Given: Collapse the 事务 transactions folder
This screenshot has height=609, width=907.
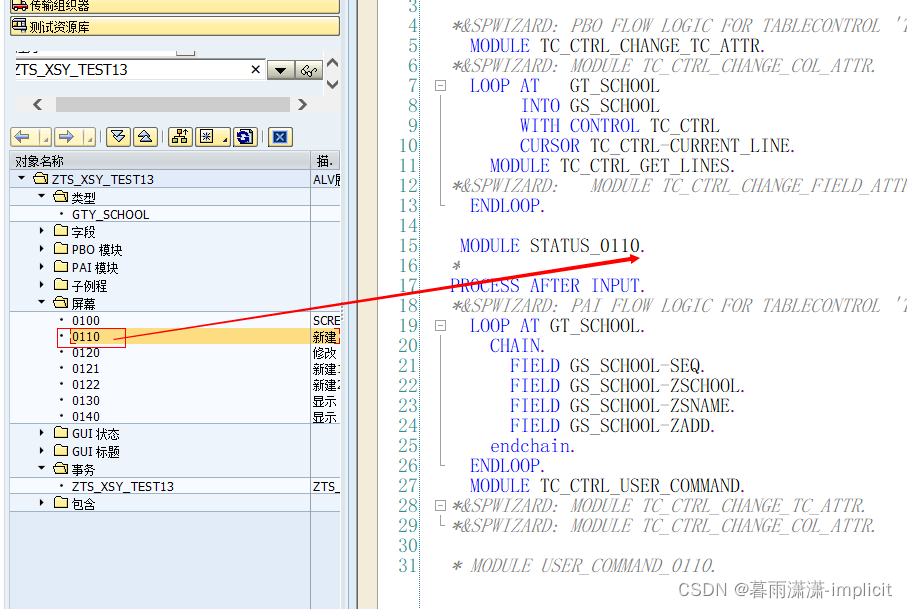Looking at the screenshot, I should click(x=41, y=468).
